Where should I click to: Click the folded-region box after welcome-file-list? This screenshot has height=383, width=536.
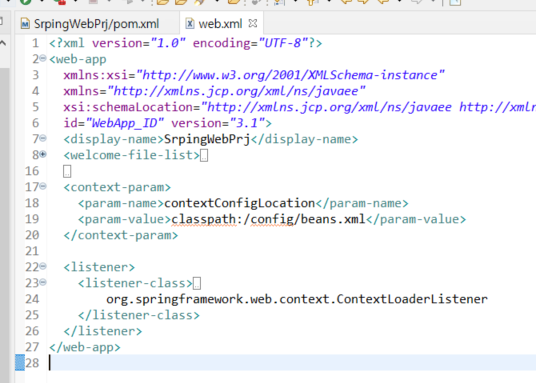tap(204, 156)
